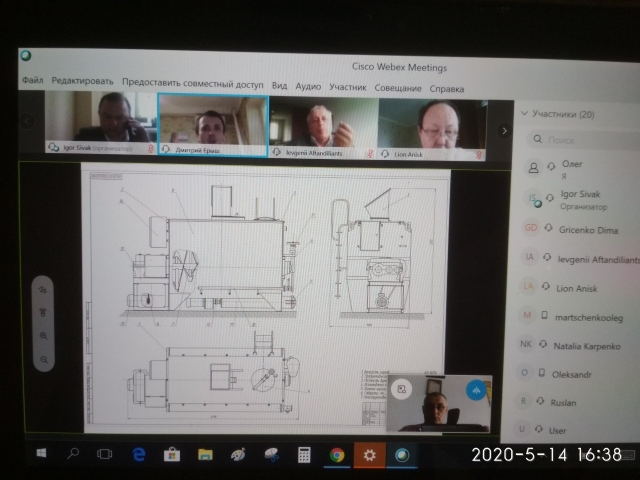Open Windows taskbar search

(x=73, y=453)
